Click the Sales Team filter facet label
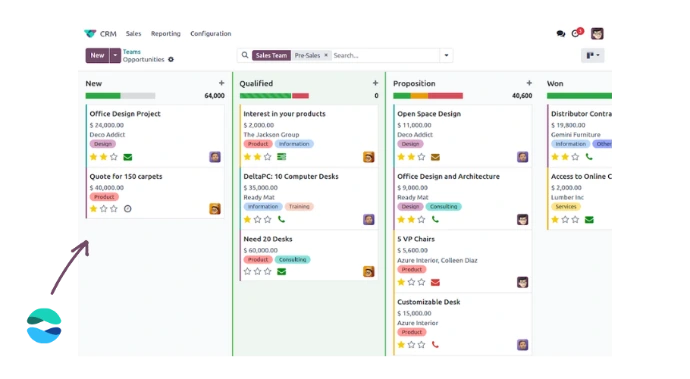Screen dimensions: 690x379 click(x=271, y=55)
